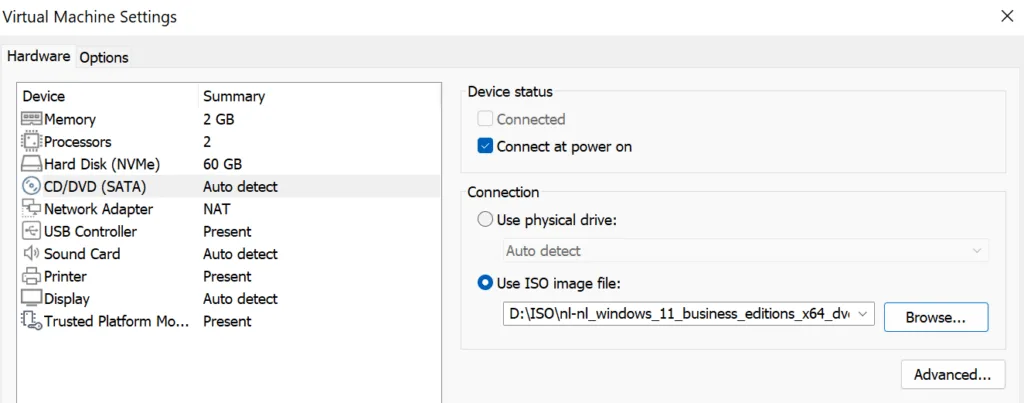
Task: Expand the Auto detect physical drive dropdown
Action: pos(976,251)
